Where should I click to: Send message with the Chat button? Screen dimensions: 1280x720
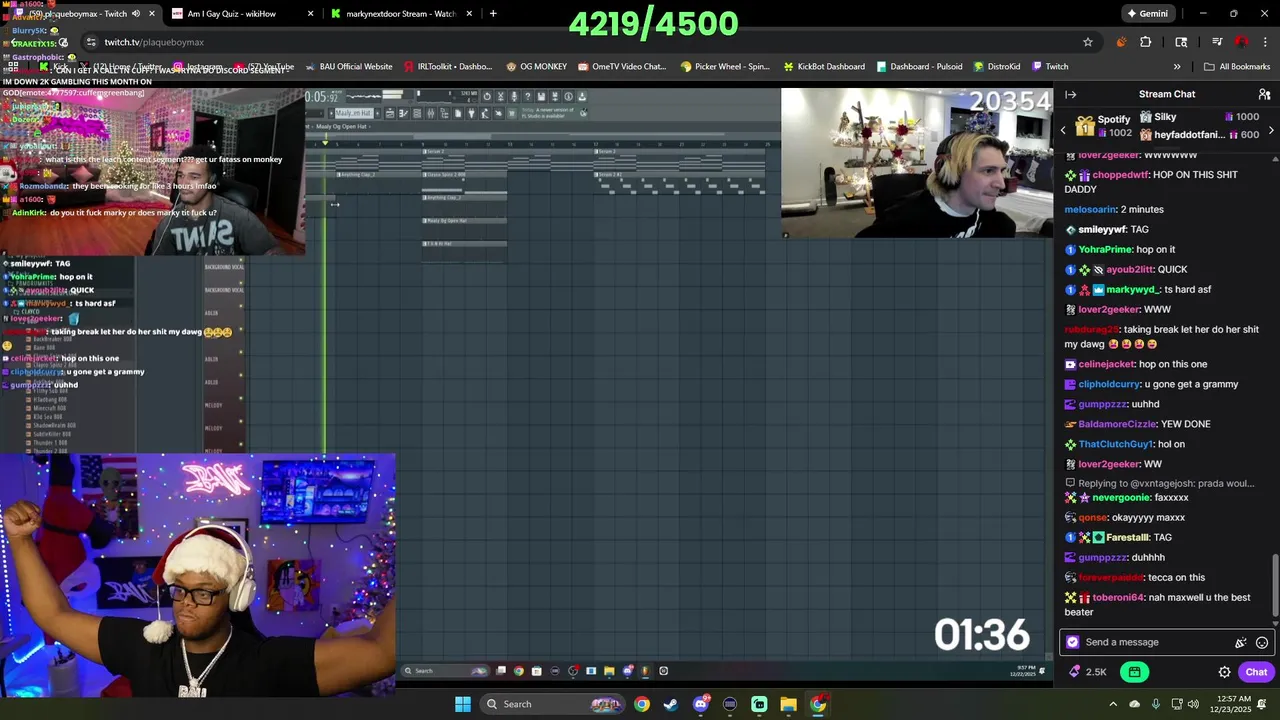click(1256, 672)
